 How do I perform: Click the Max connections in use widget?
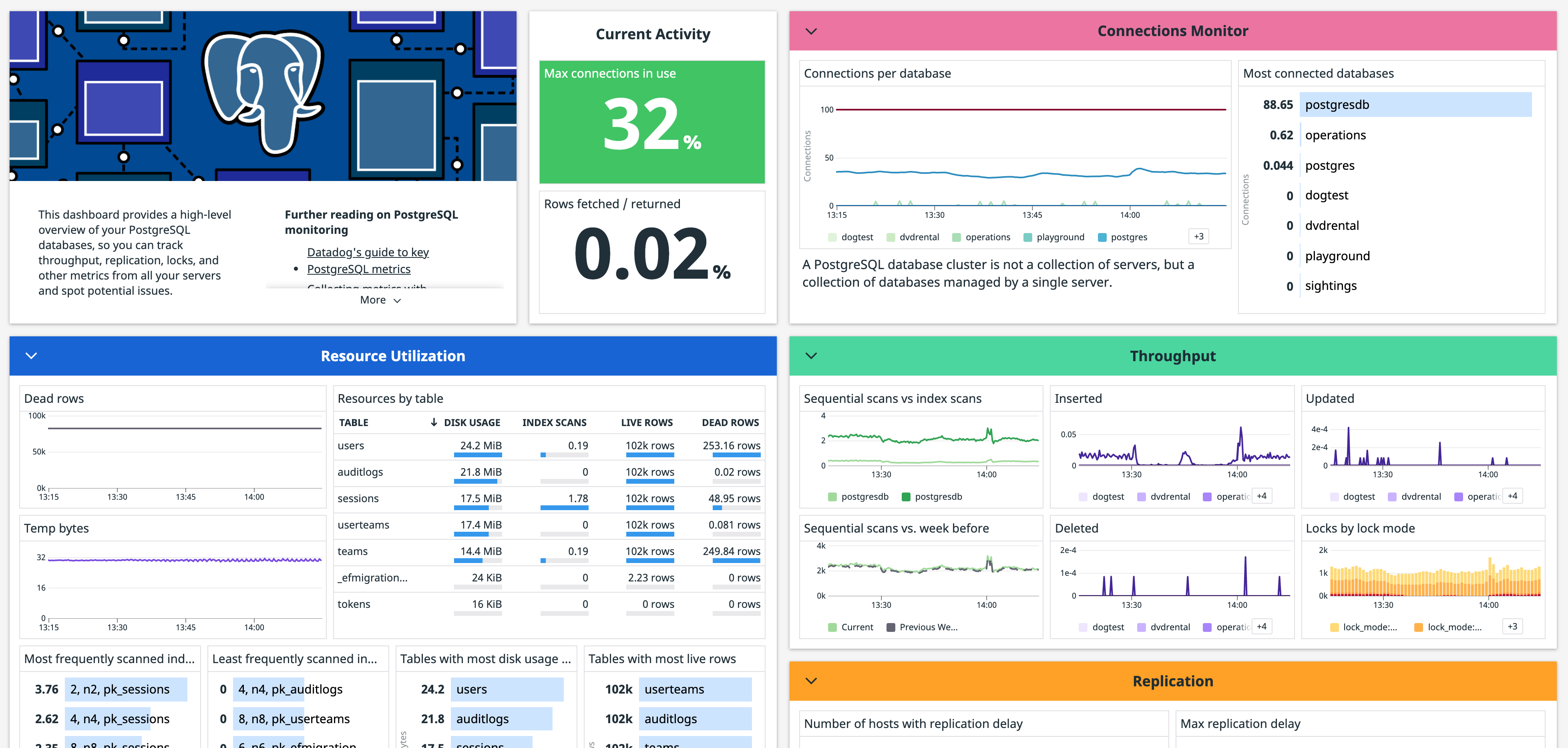tap(652, 122)
